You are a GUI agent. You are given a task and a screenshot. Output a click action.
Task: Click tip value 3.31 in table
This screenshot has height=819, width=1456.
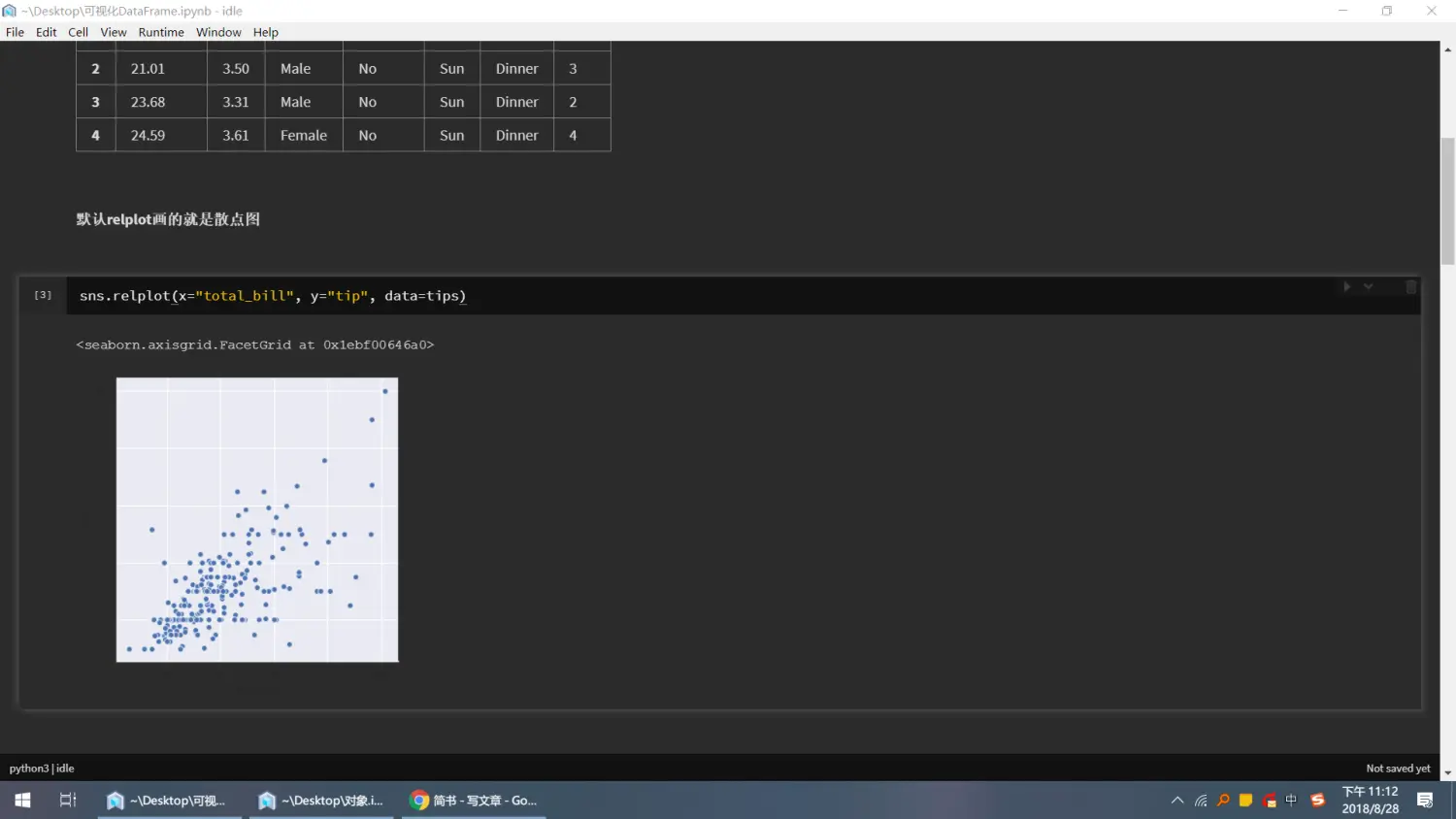[236, 102]
